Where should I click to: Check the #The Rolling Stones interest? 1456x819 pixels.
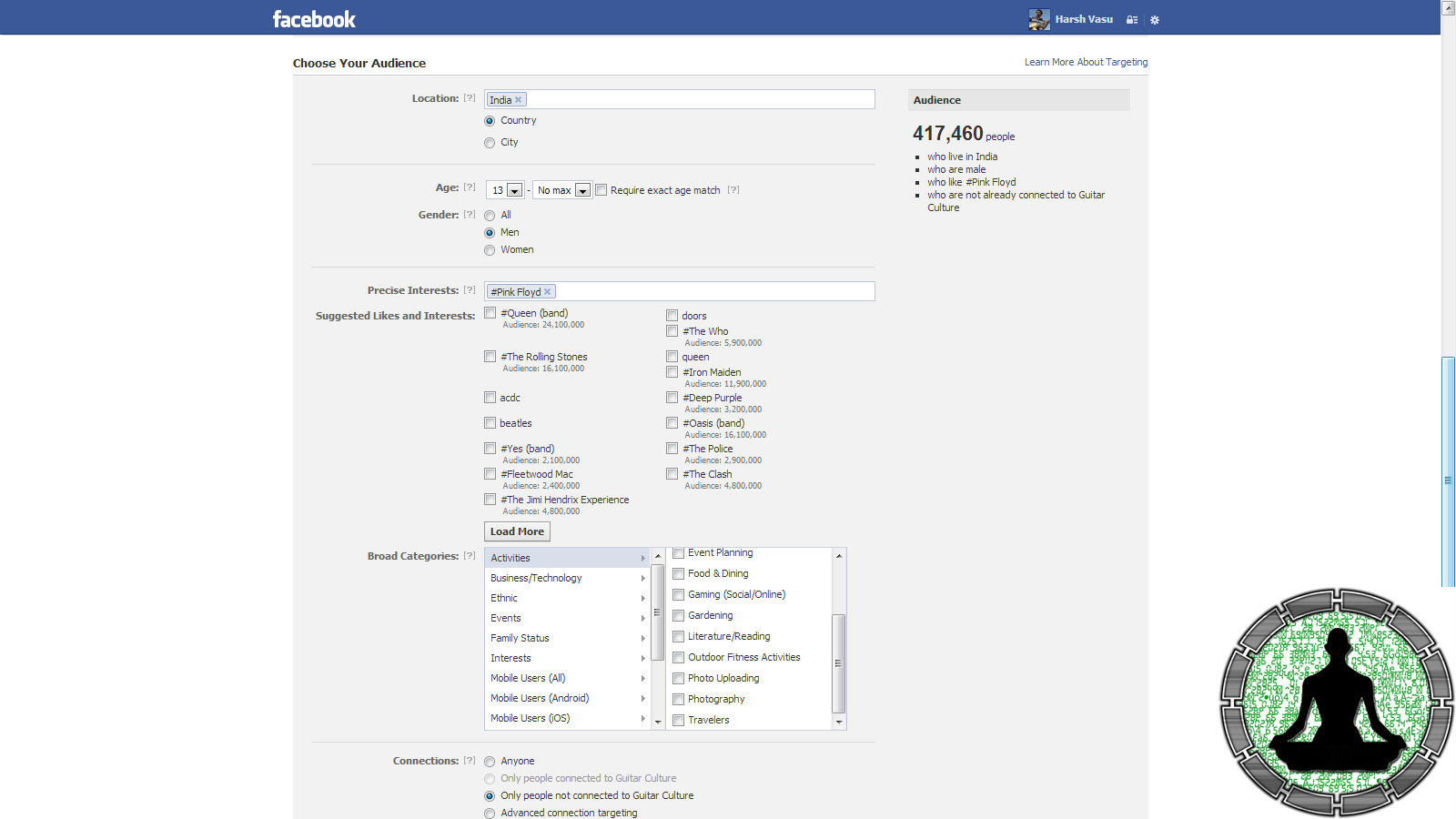(490, 357)
